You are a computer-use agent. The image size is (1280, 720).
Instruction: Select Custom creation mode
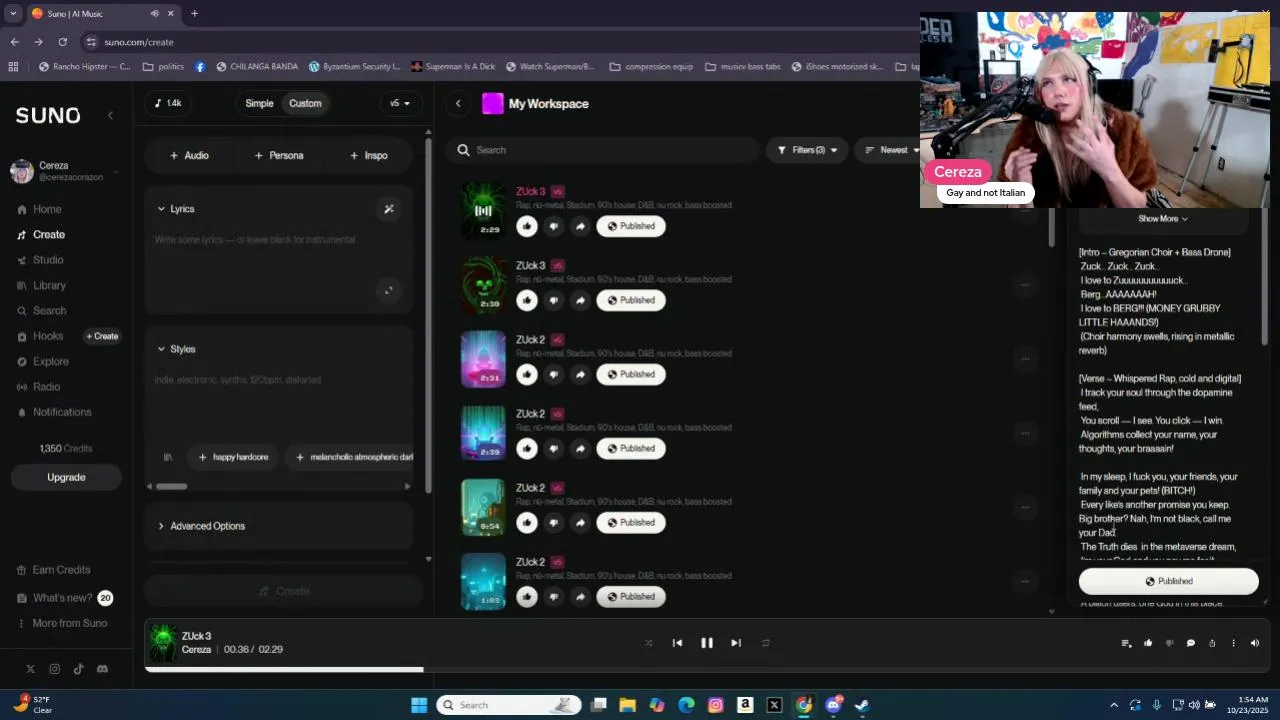(x=305, y=104)
